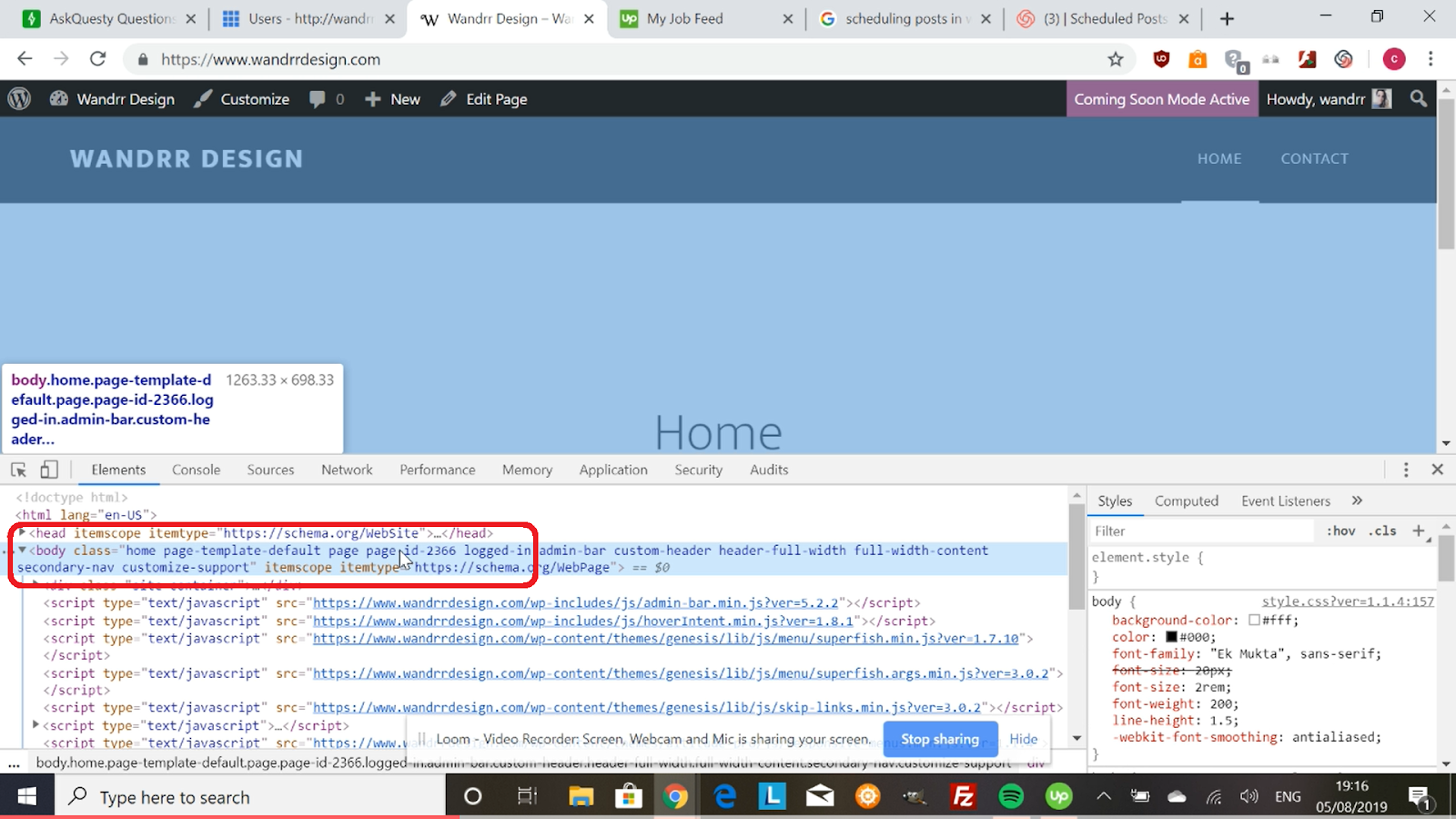Go to the HOME navigation link
Viewport: 1456px width, 819px height.
point(1219,158)
